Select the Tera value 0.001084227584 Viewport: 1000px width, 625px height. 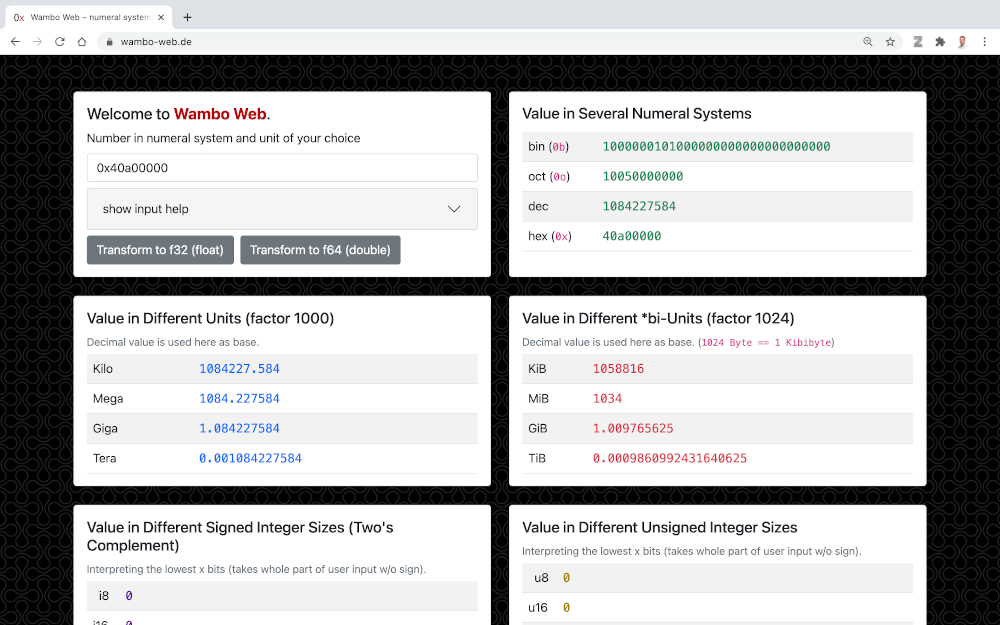click(250, 459)
